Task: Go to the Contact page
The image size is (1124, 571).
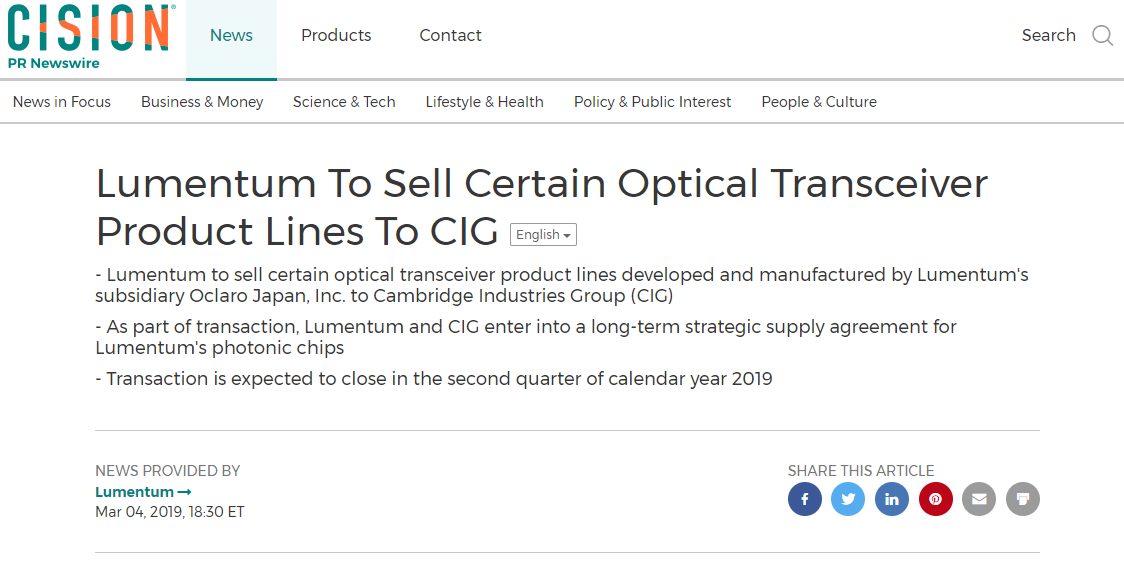Action: (x=450, y=36)
